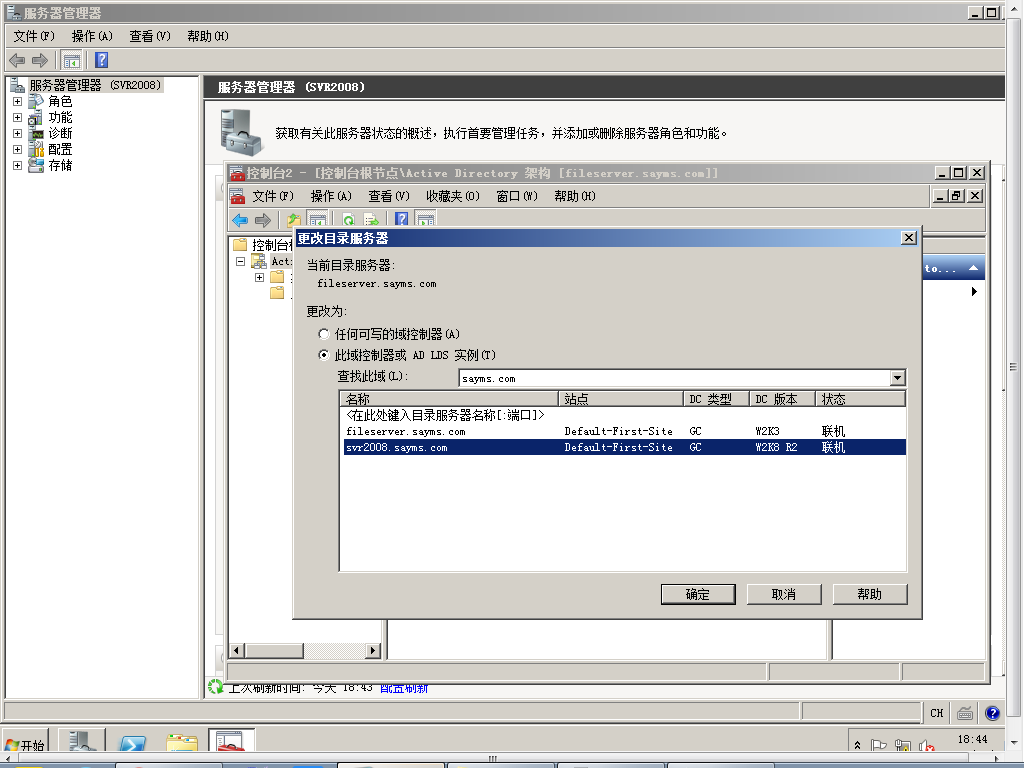Viewport: 1024px width, 768px height.
Task: Select 'Any writable domain controller' radio option
Action: pyautogui.click(x=323, y=334)
